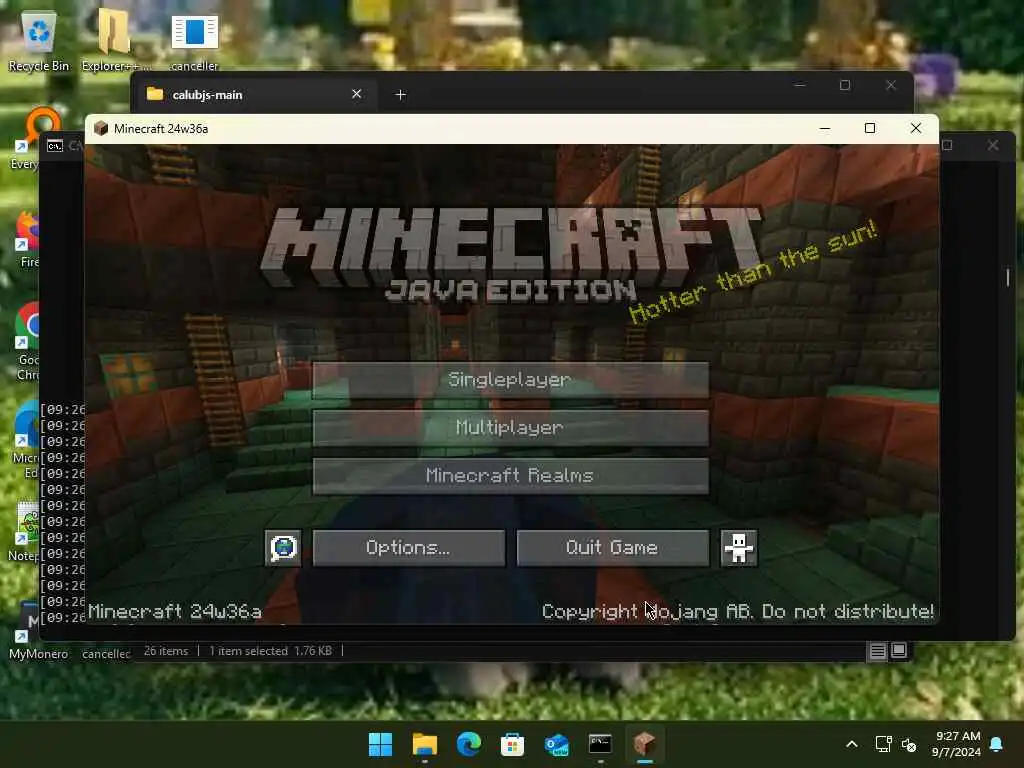Open the Options... menu
This screenshot has width=1024, height=768.
coord(409,547)
